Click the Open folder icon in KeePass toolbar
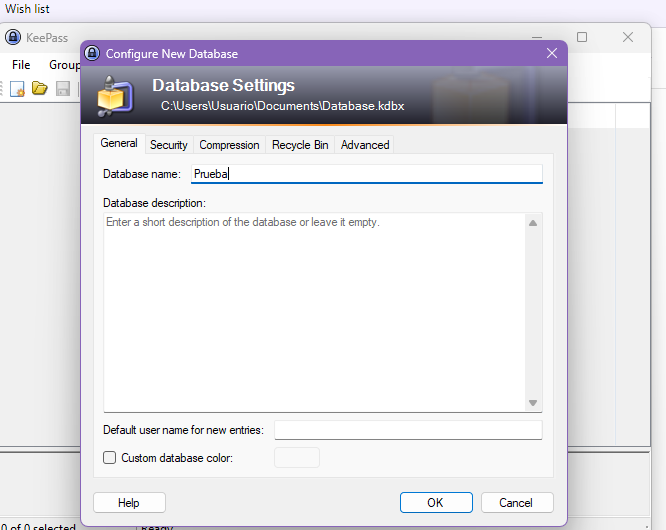666x530 pixels. click(x=40, y=88)
